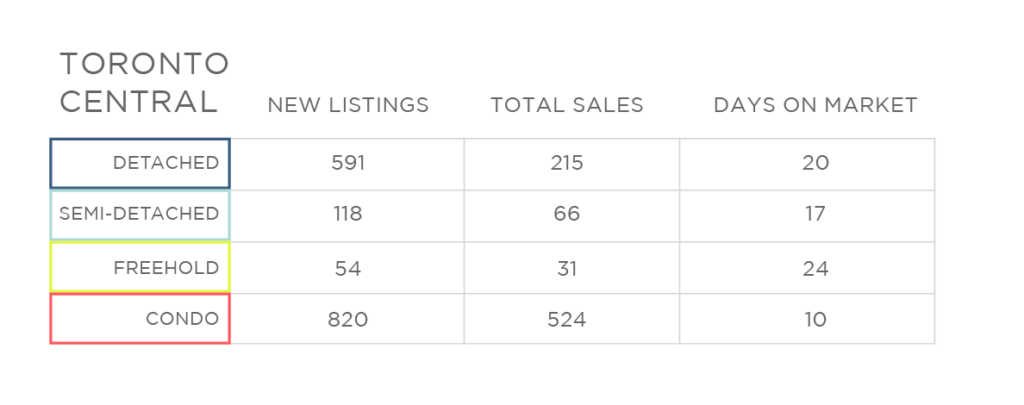Select Condo new listings value 820
Viewport: 1024px width, 405px height.
pyautogui.click(x=347, y=319)
